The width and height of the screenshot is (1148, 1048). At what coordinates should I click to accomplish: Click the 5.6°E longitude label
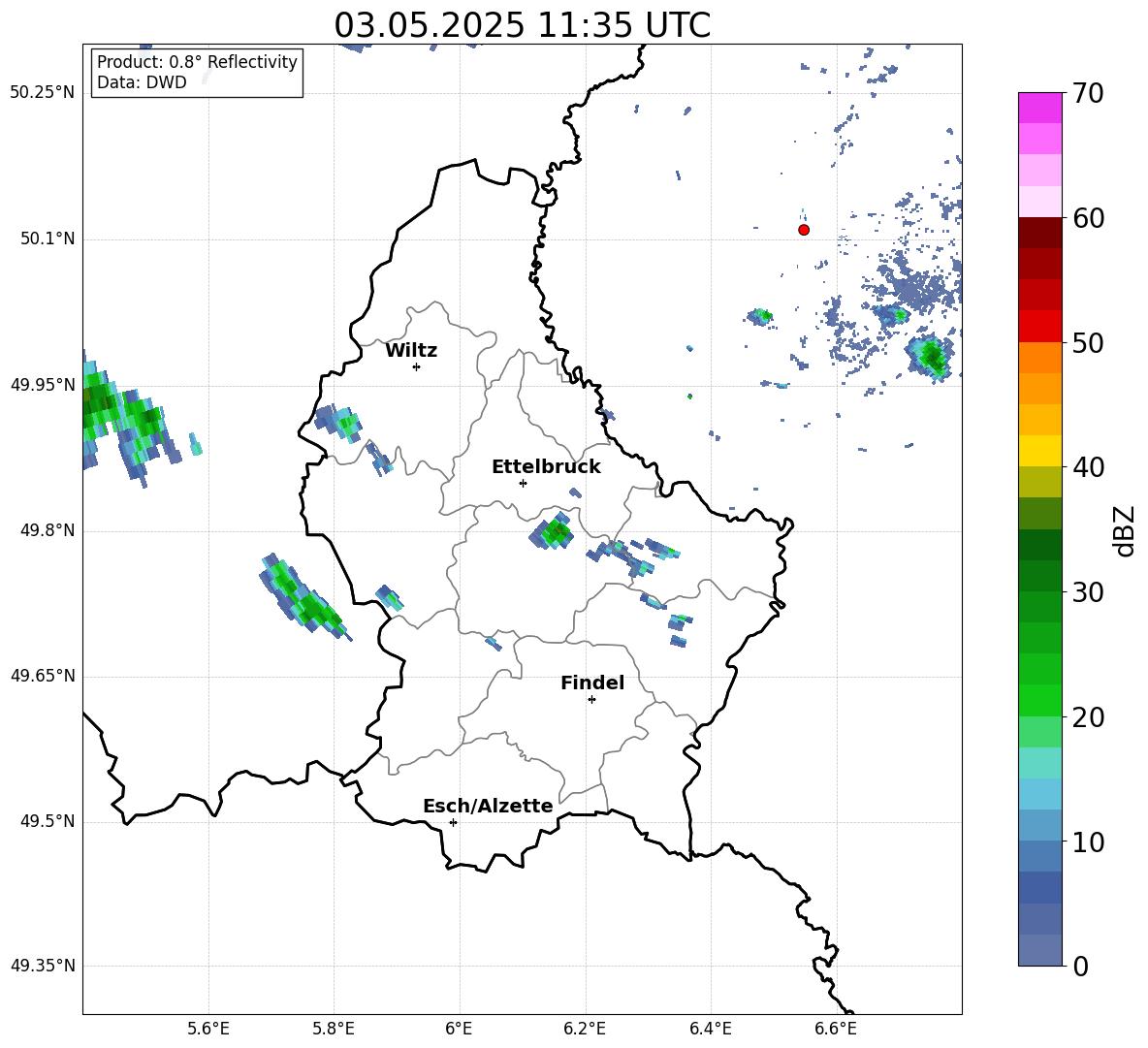[x=208, y=1029]
